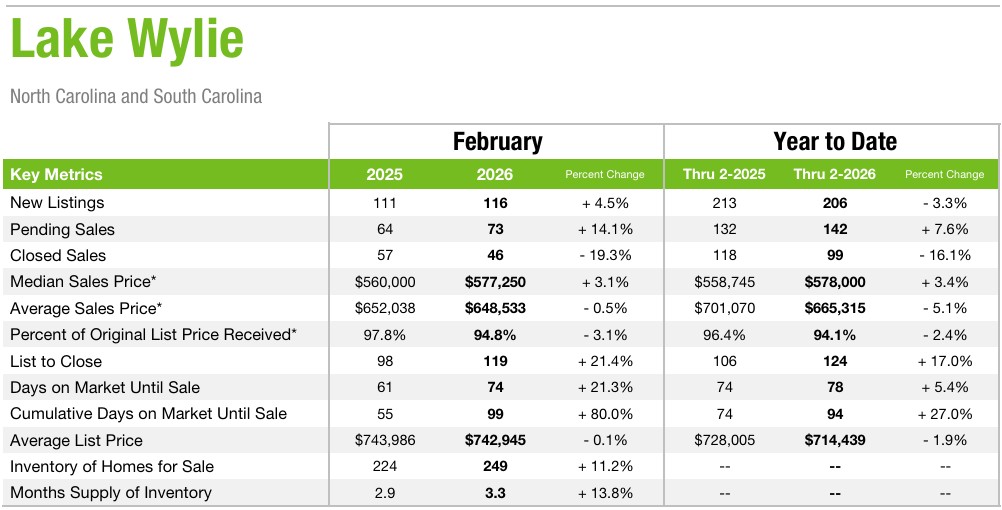Click the Lake Wylie title heading
This screenshot has width=1002, height=510.
click(127, 40)
